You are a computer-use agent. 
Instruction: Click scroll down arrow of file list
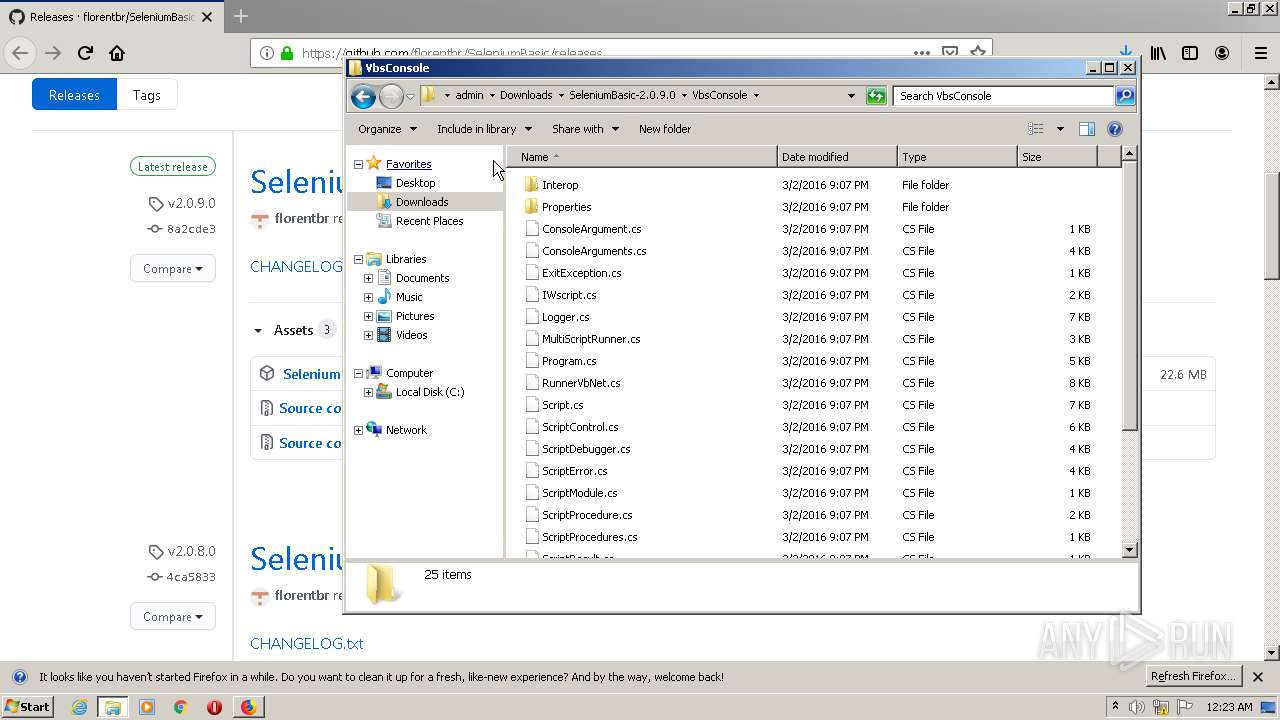[1129, 550]
